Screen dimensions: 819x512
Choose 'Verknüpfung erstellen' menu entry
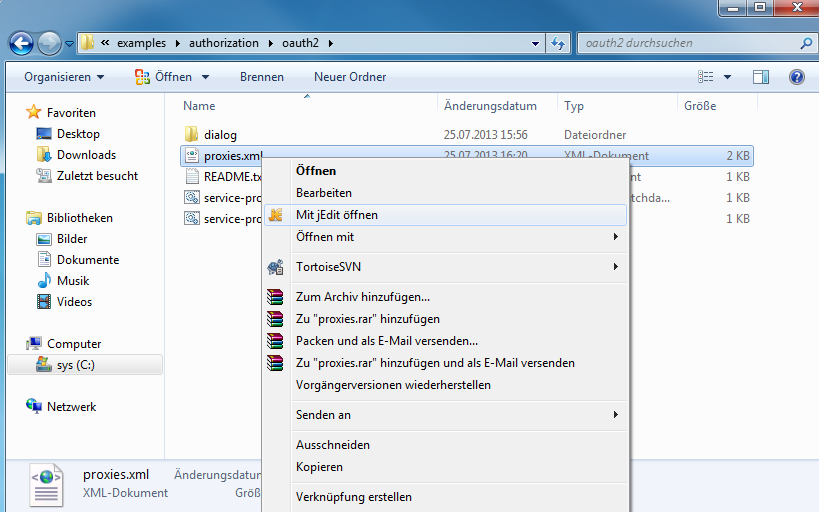pos(353,497)
